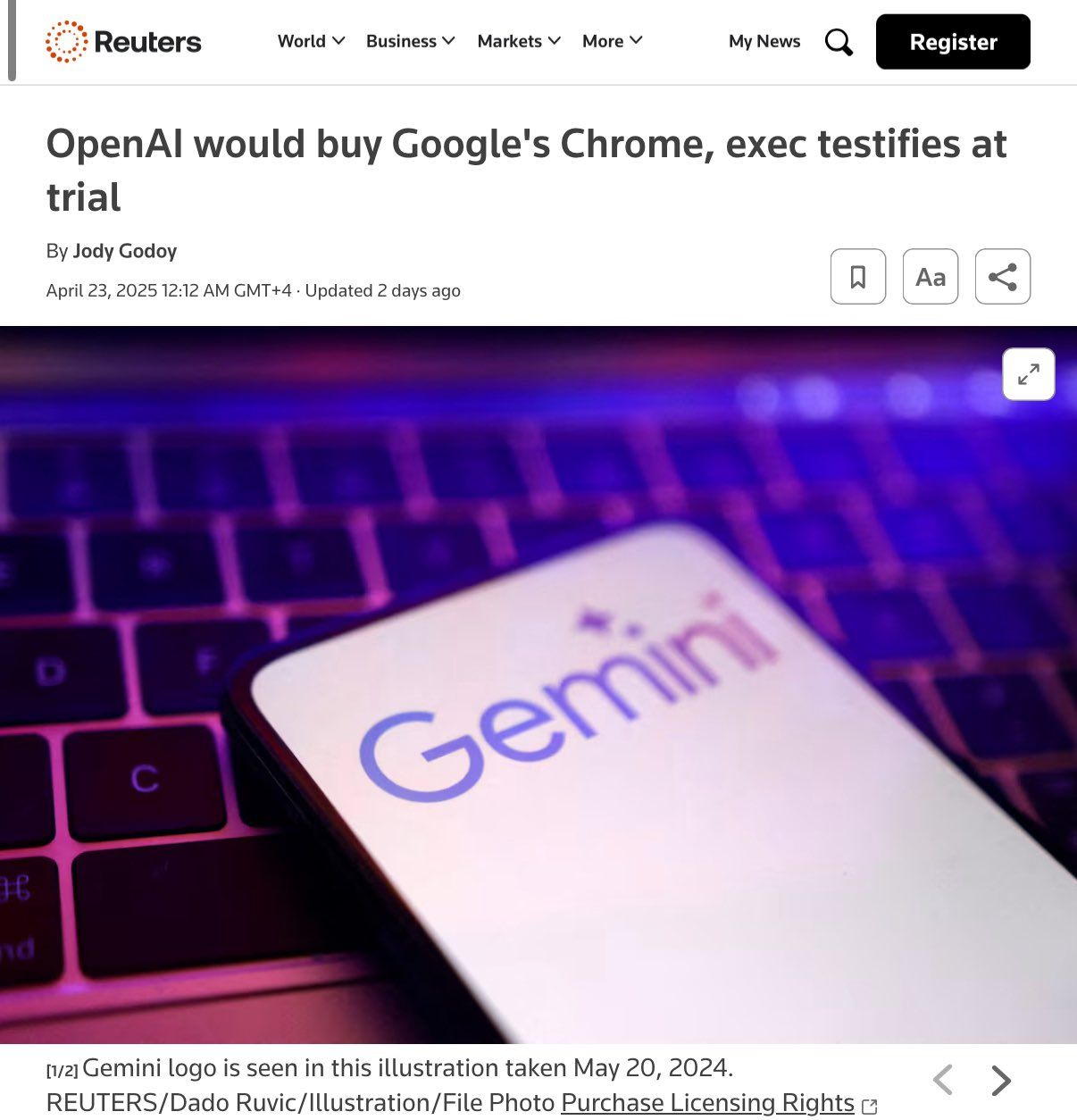The image size is (1077, 1120).
Task: Follow the Purchase Licensing Rights link
Action: (707, 1103)
